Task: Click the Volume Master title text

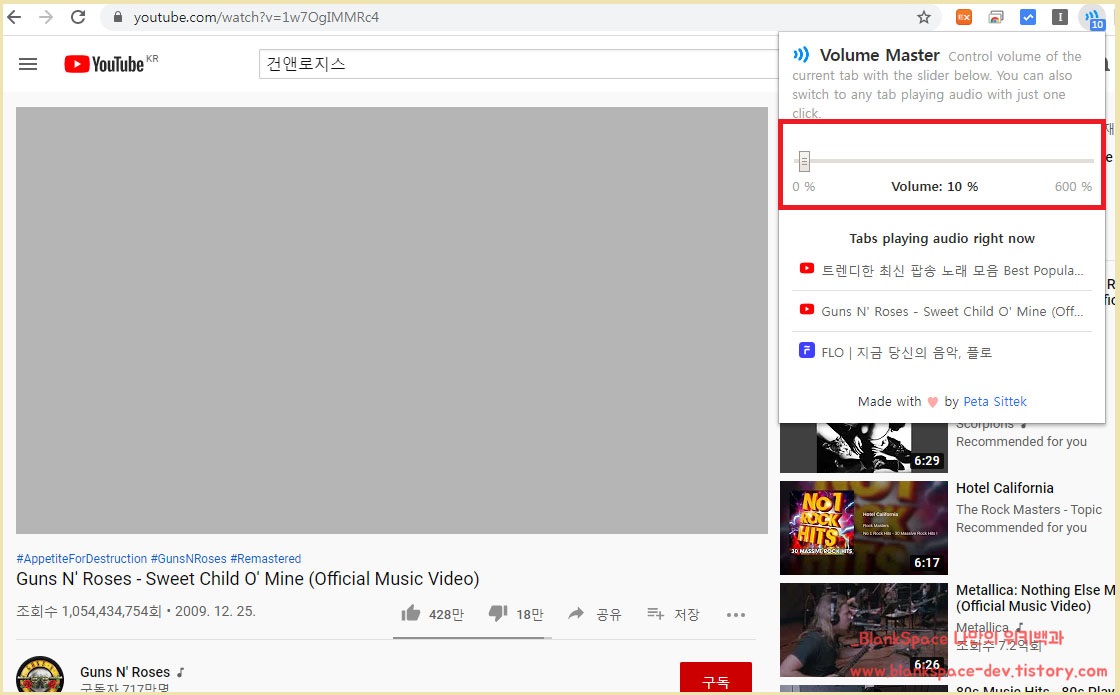Action: point(879,55)
